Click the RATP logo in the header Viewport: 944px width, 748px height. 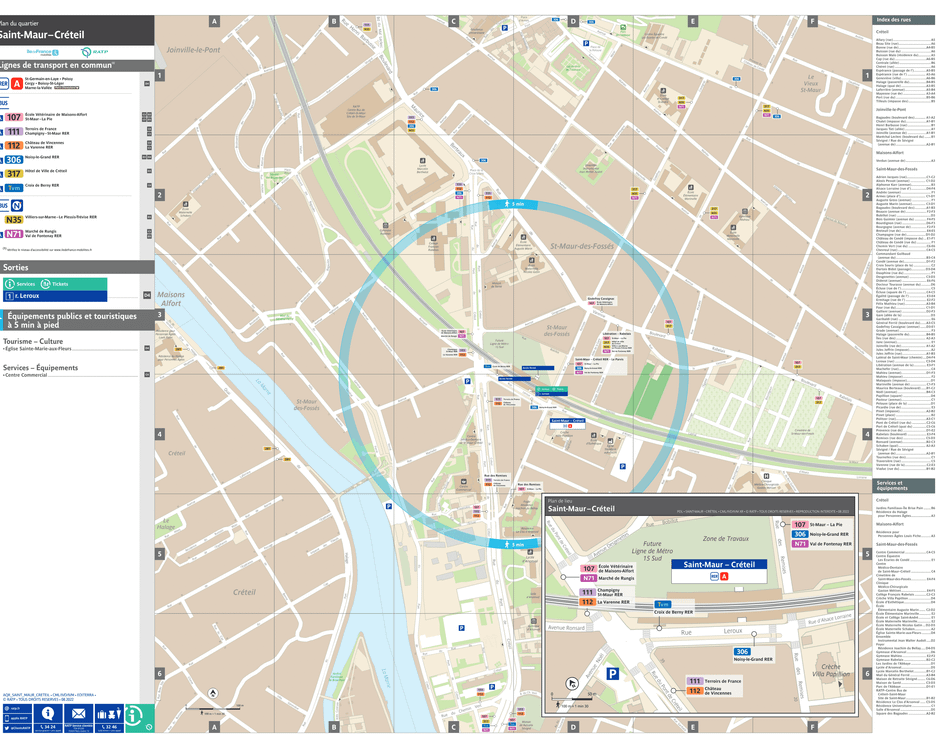(x=94, y=52)
